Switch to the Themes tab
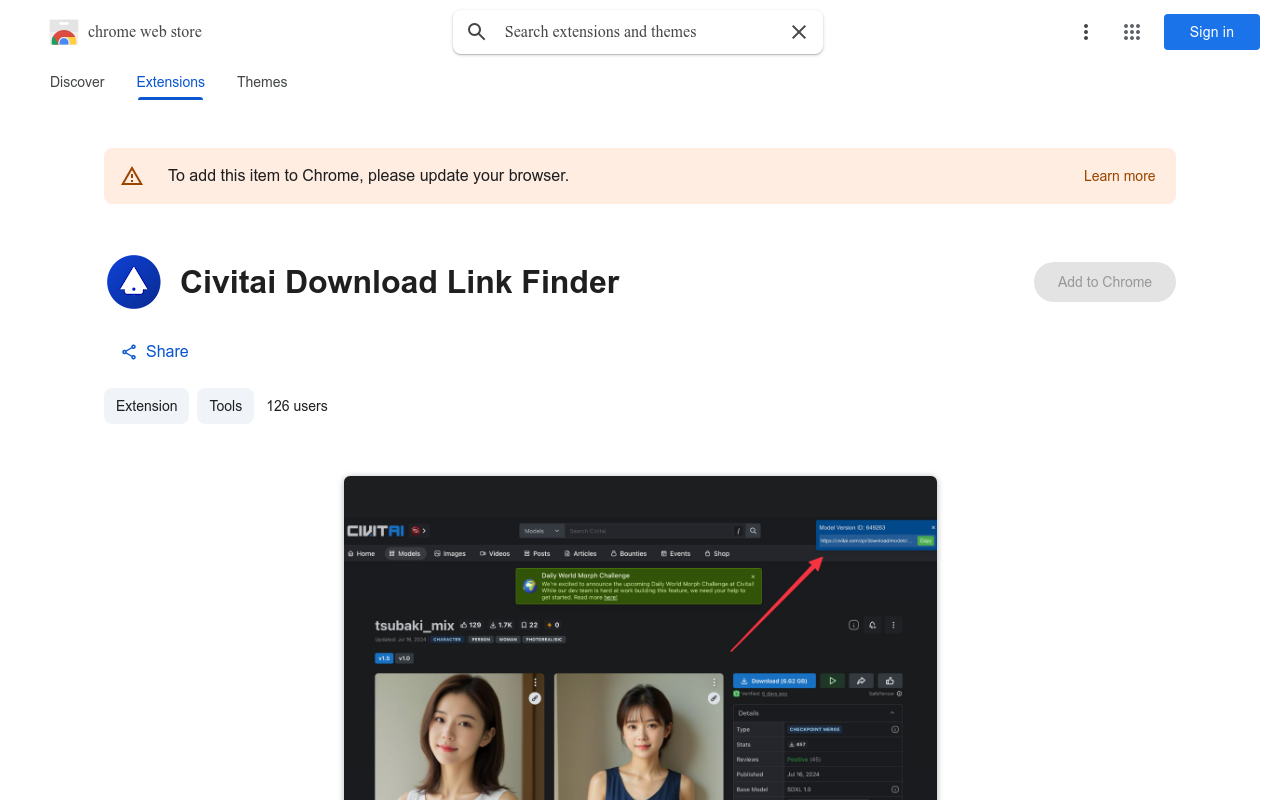 click(261, 82)
